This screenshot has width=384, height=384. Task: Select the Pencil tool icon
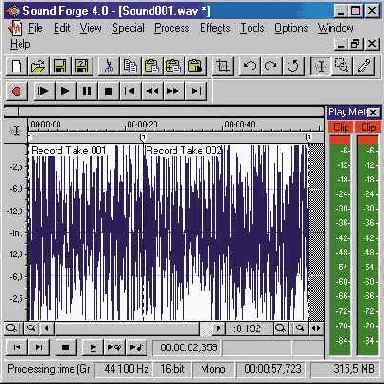tap(364, 66)
